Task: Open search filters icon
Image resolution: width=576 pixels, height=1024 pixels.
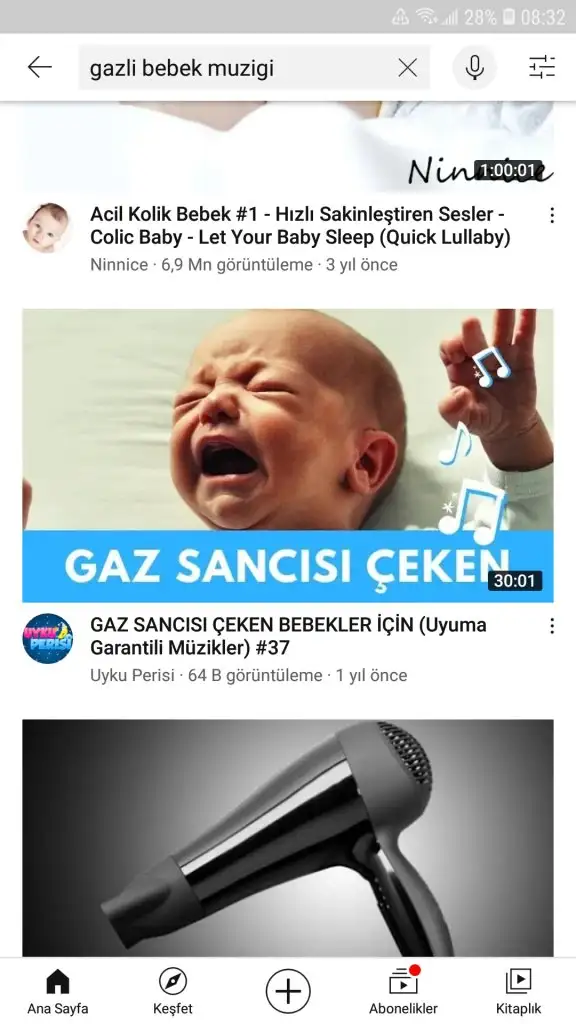Action: (541, 67)
